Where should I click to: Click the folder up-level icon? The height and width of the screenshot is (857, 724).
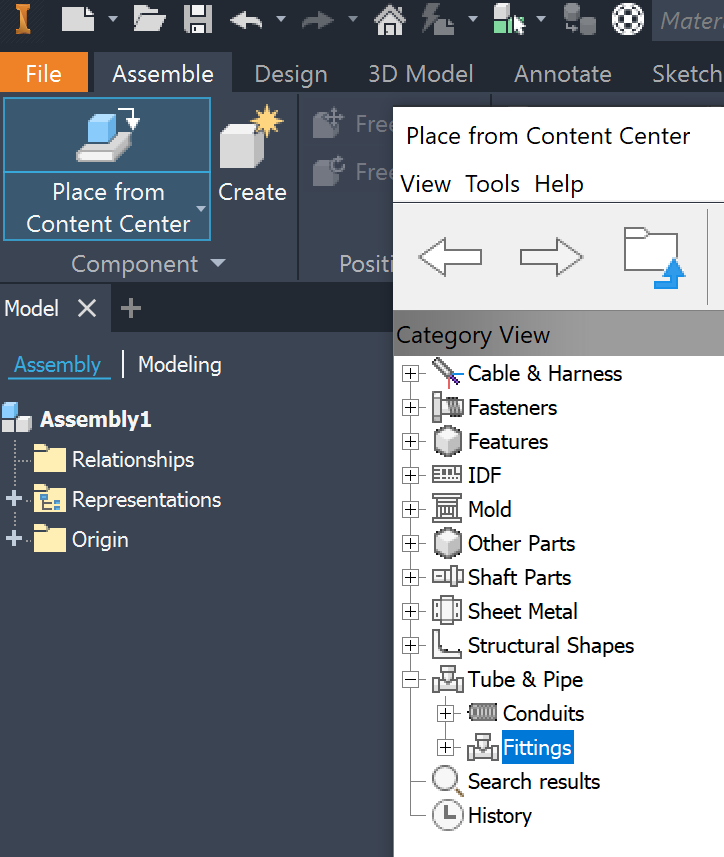click(651, 257)
